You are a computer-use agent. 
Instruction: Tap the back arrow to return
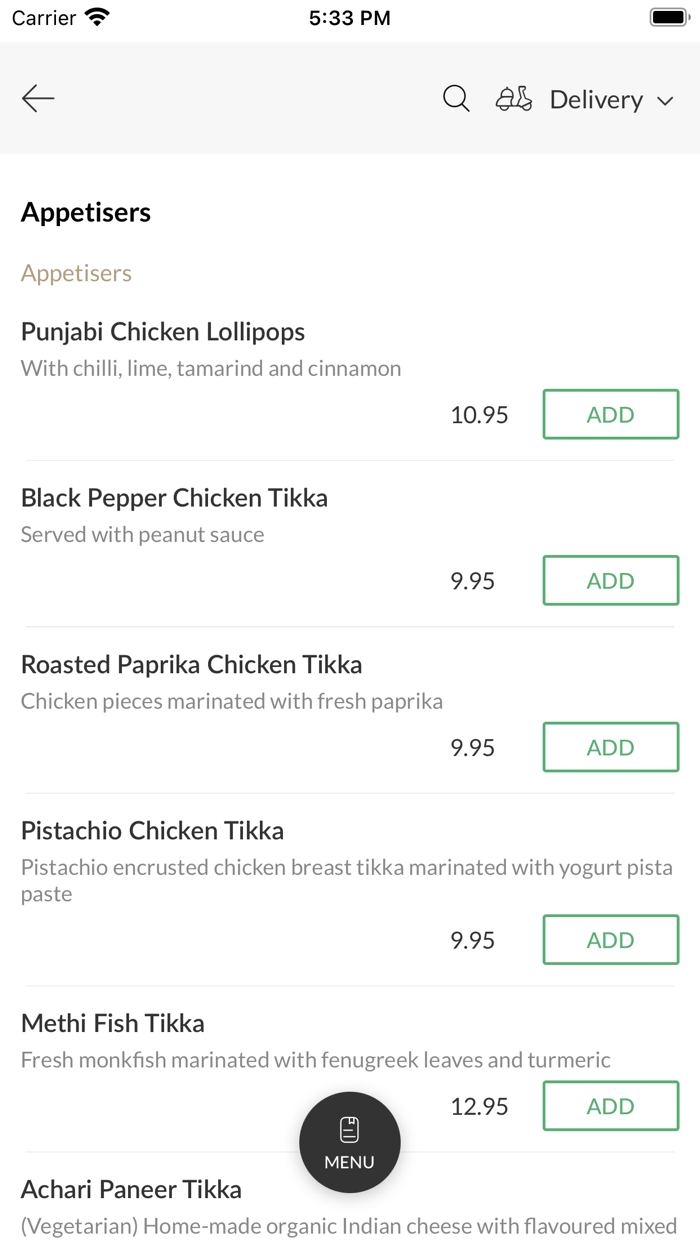coord(38,98)
